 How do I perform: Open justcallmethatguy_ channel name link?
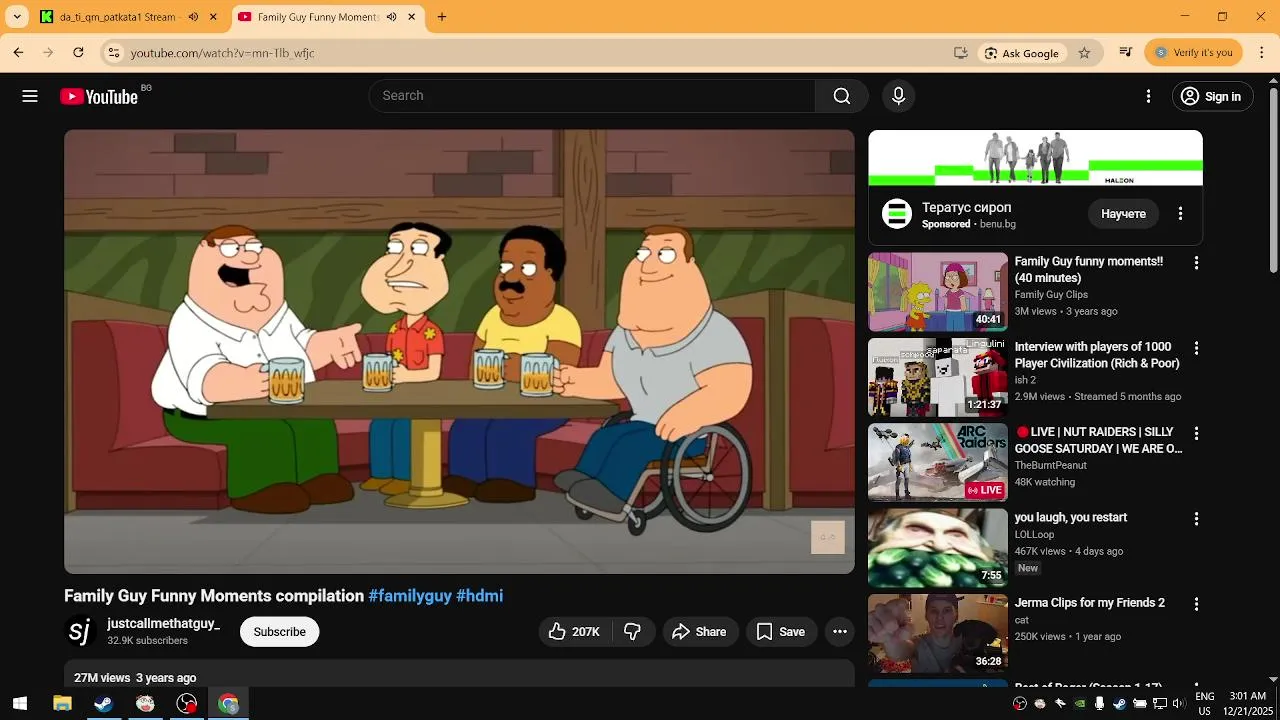[x=163, y=624]
